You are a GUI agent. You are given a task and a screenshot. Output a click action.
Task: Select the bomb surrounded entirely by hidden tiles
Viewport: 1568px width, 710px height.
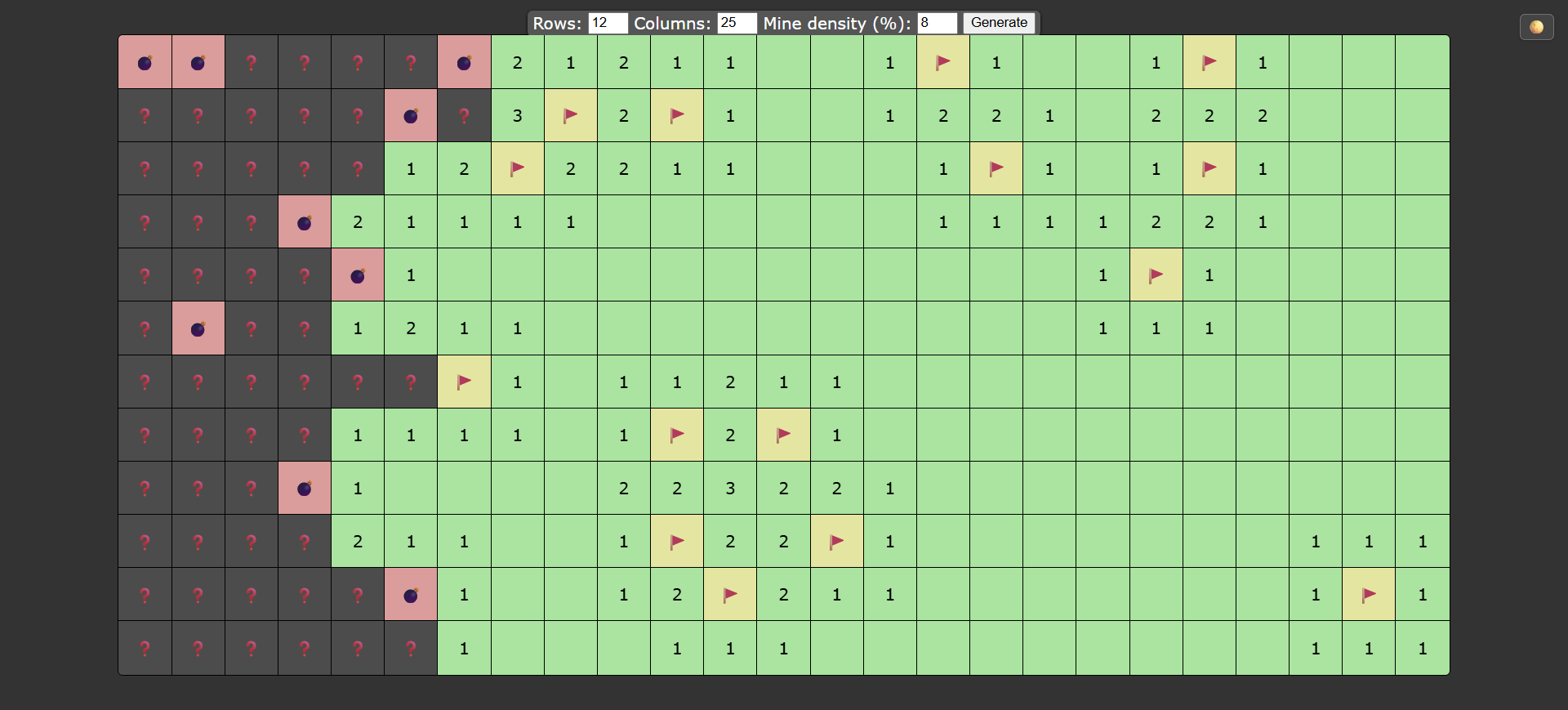198,328
